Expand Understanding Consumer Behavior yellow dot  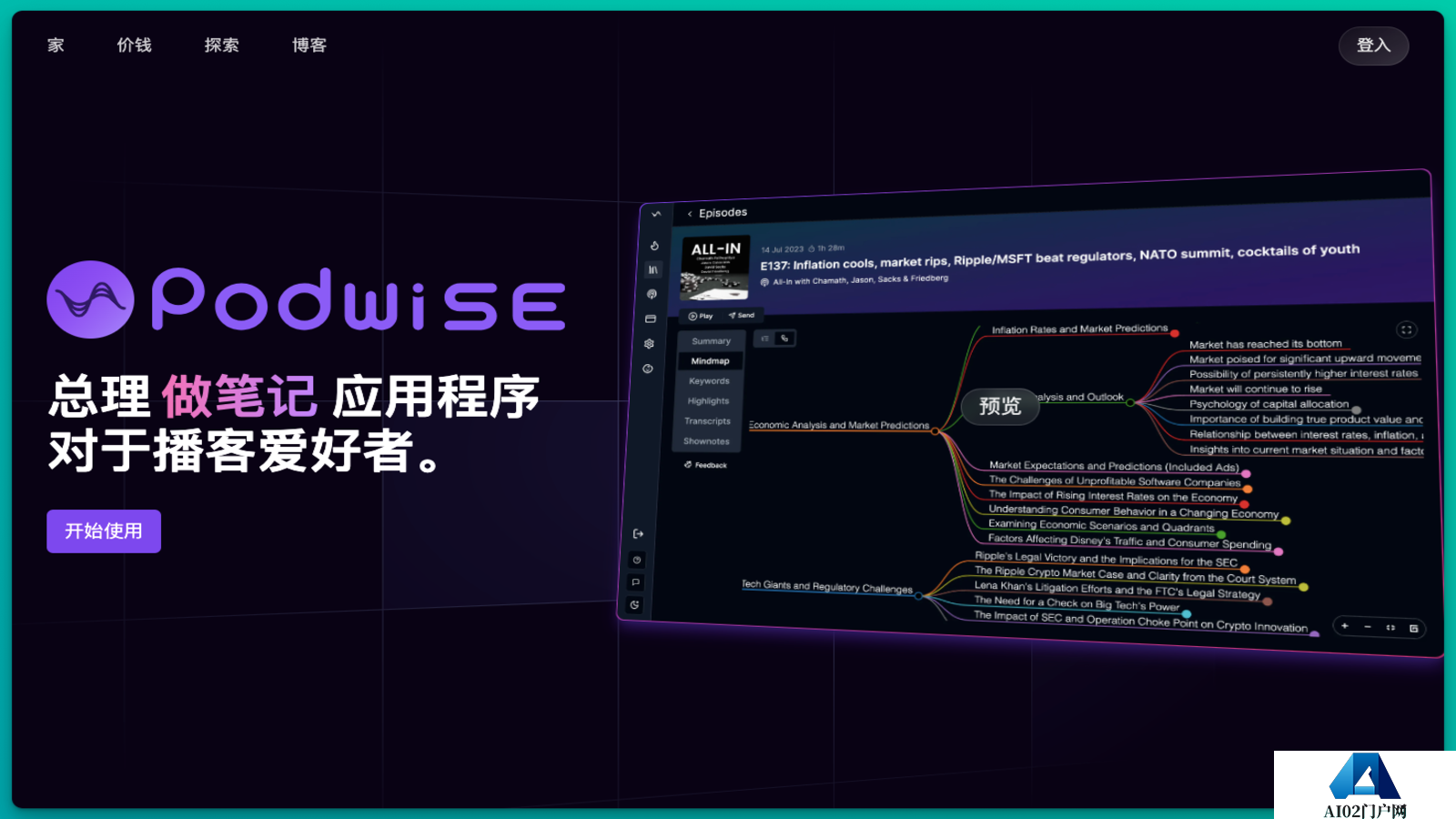(x=1286, y=521)
